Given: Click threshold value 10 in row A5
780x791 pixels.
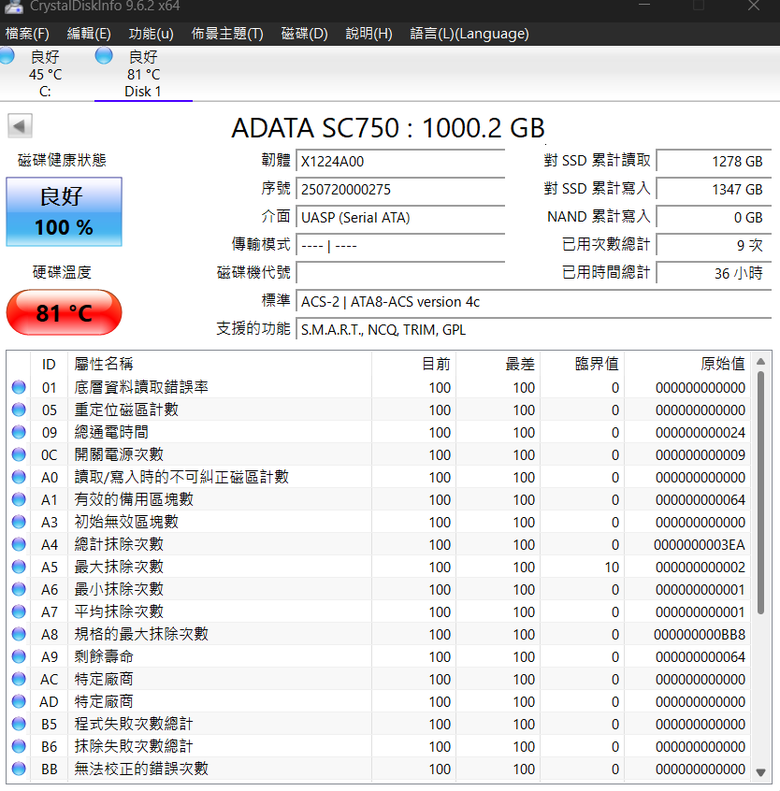Looking at the screenshot, I should (x=612, y=568).
